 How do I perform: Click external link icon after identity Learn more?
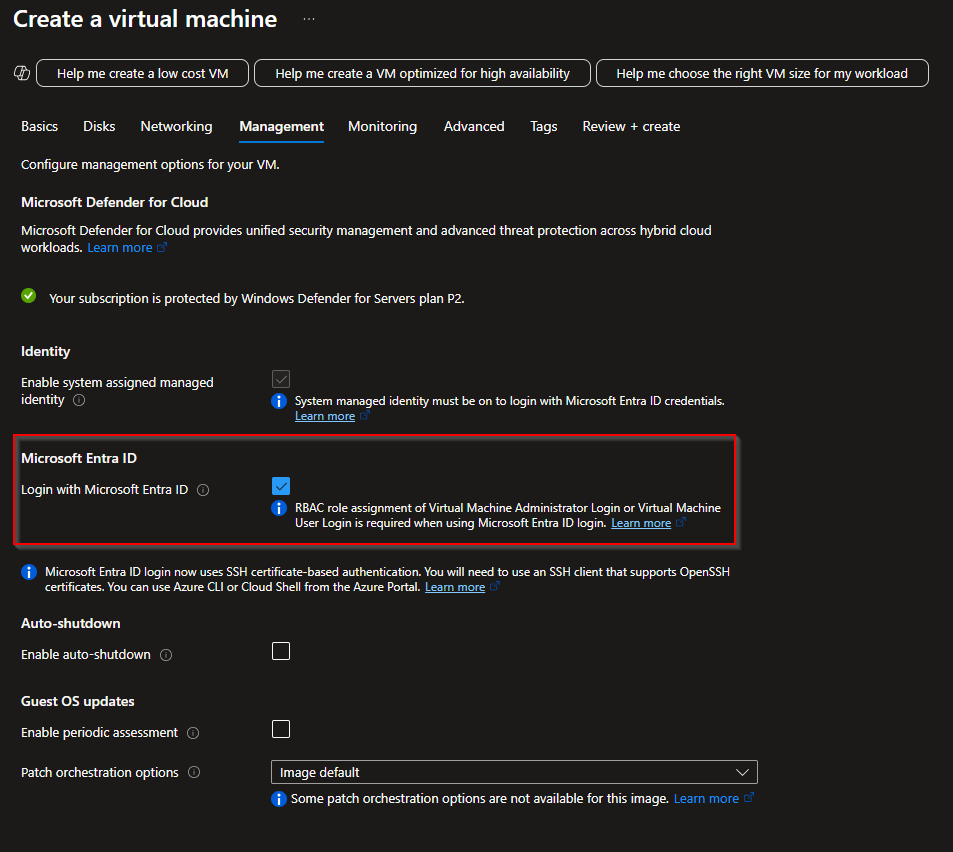[365, 416]
